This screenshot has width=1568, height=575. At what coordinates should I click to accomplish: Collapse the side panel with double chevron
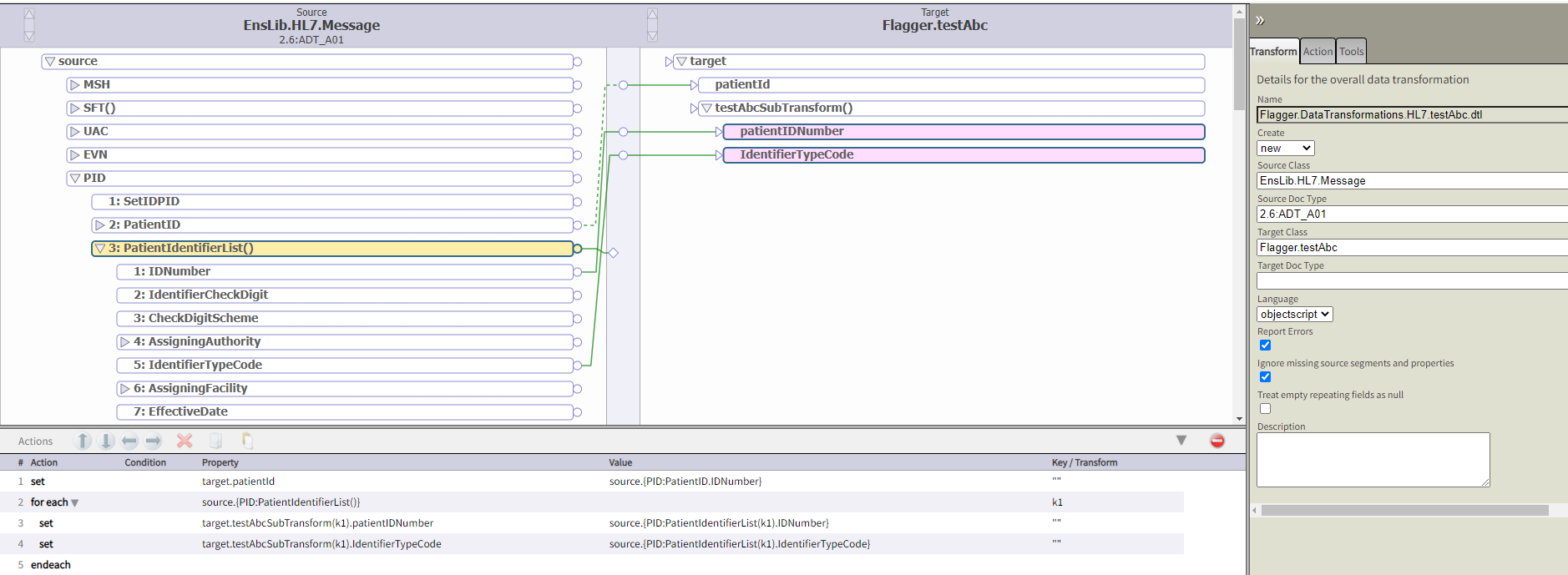point(1260,20)
